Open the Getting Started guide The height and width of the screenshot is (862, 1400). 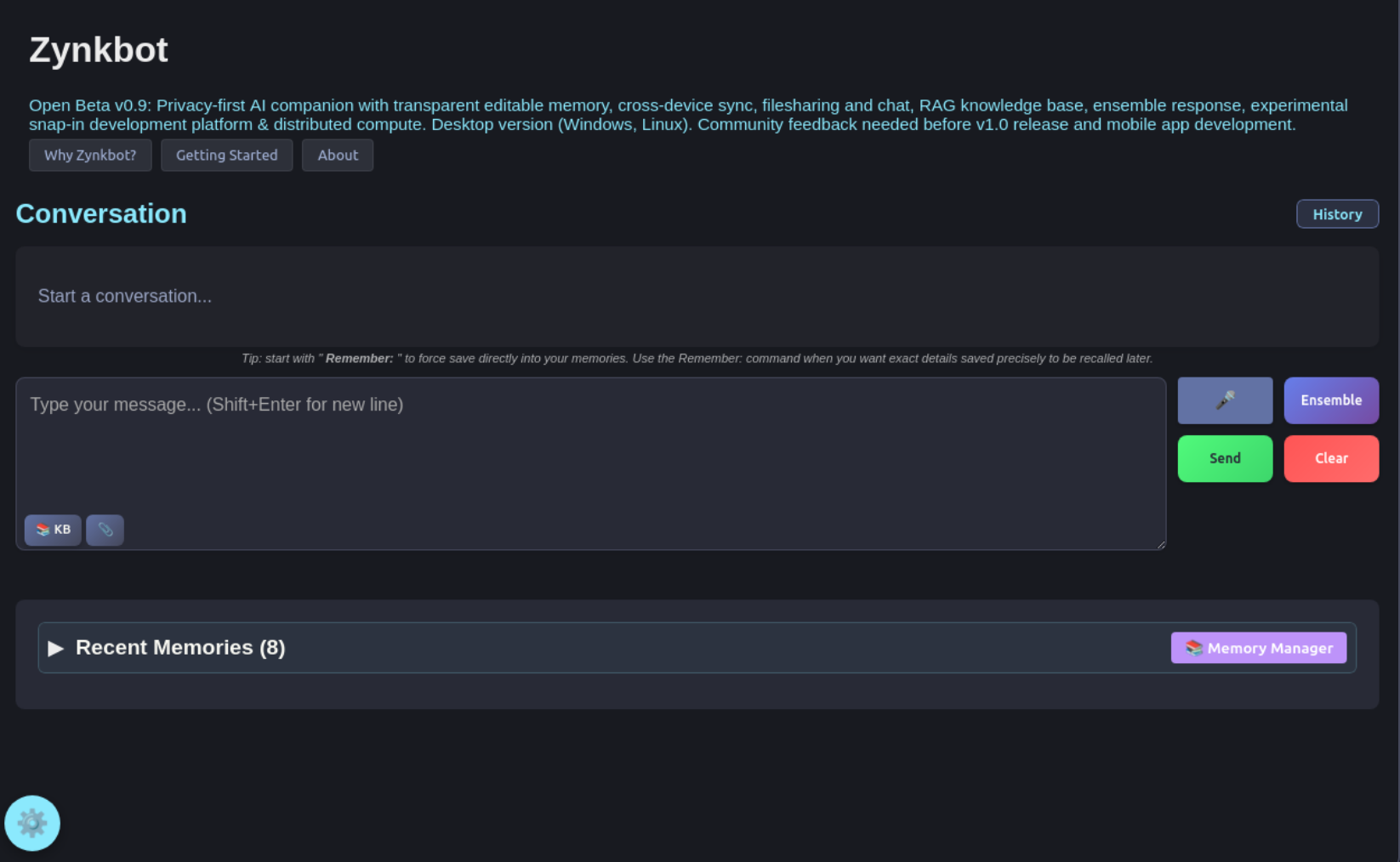tap(226, 156)
